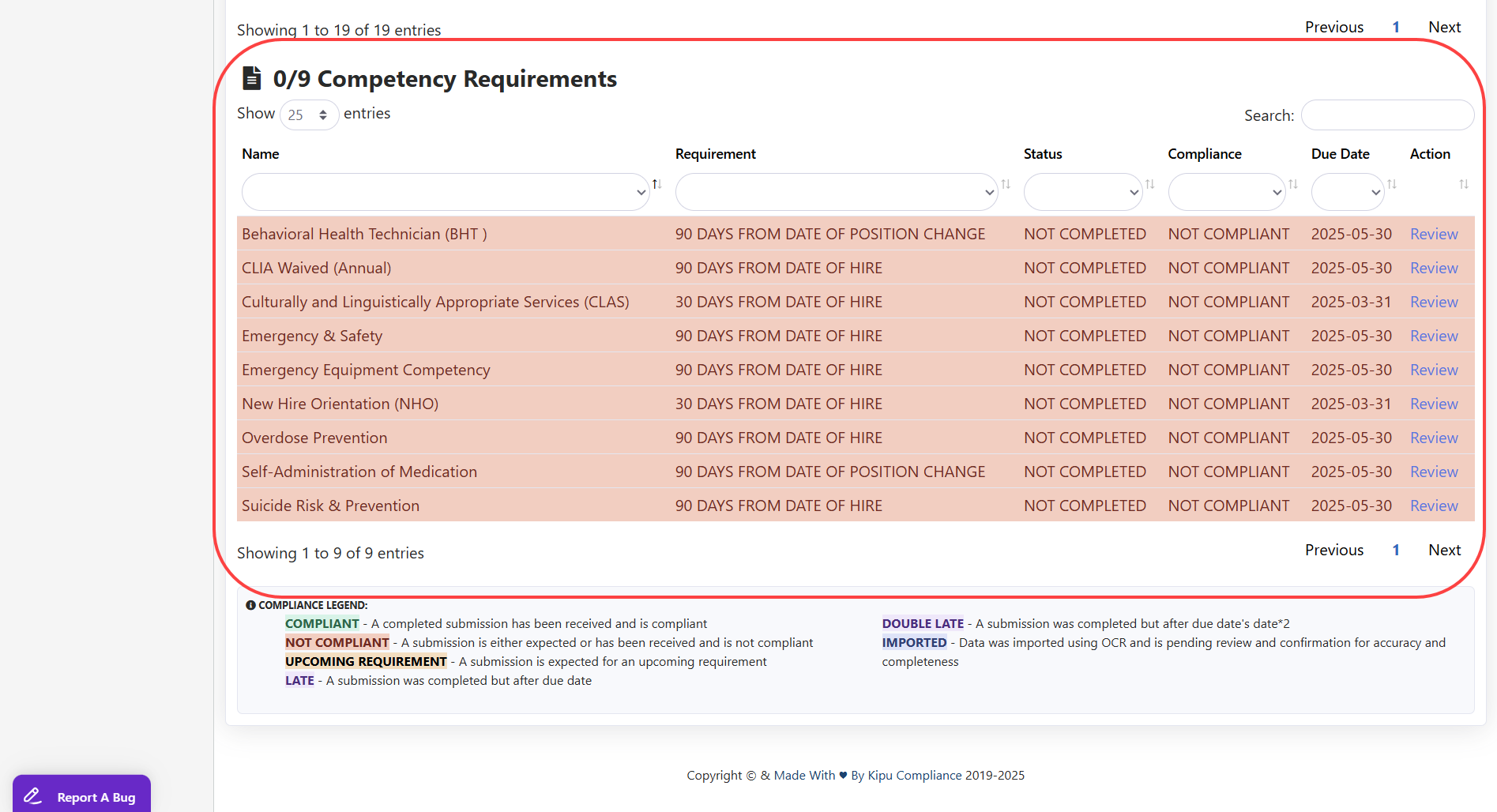Sort by the Requirement column arrows icon
Screen dimensions: 1497x812
tap(1006, 184)
